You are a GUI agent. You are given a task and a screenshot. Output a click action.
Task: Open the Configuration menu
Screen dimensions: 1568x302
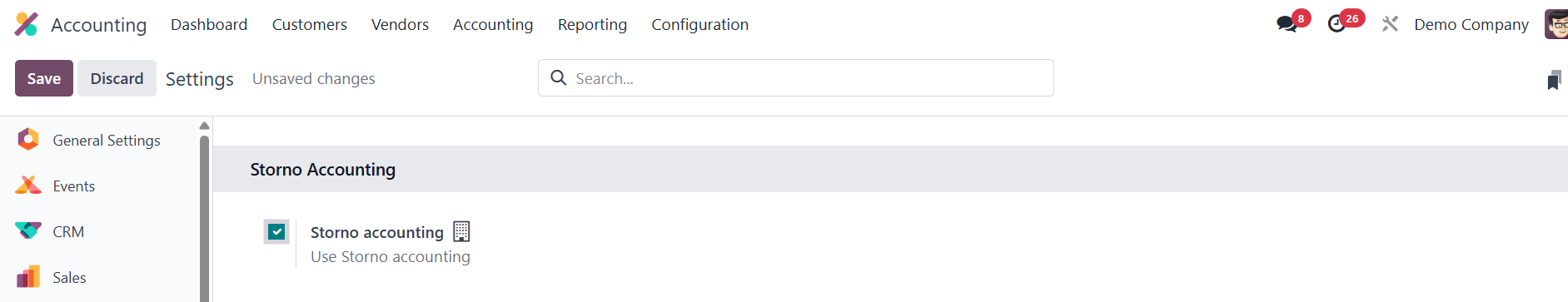point(699,24)
